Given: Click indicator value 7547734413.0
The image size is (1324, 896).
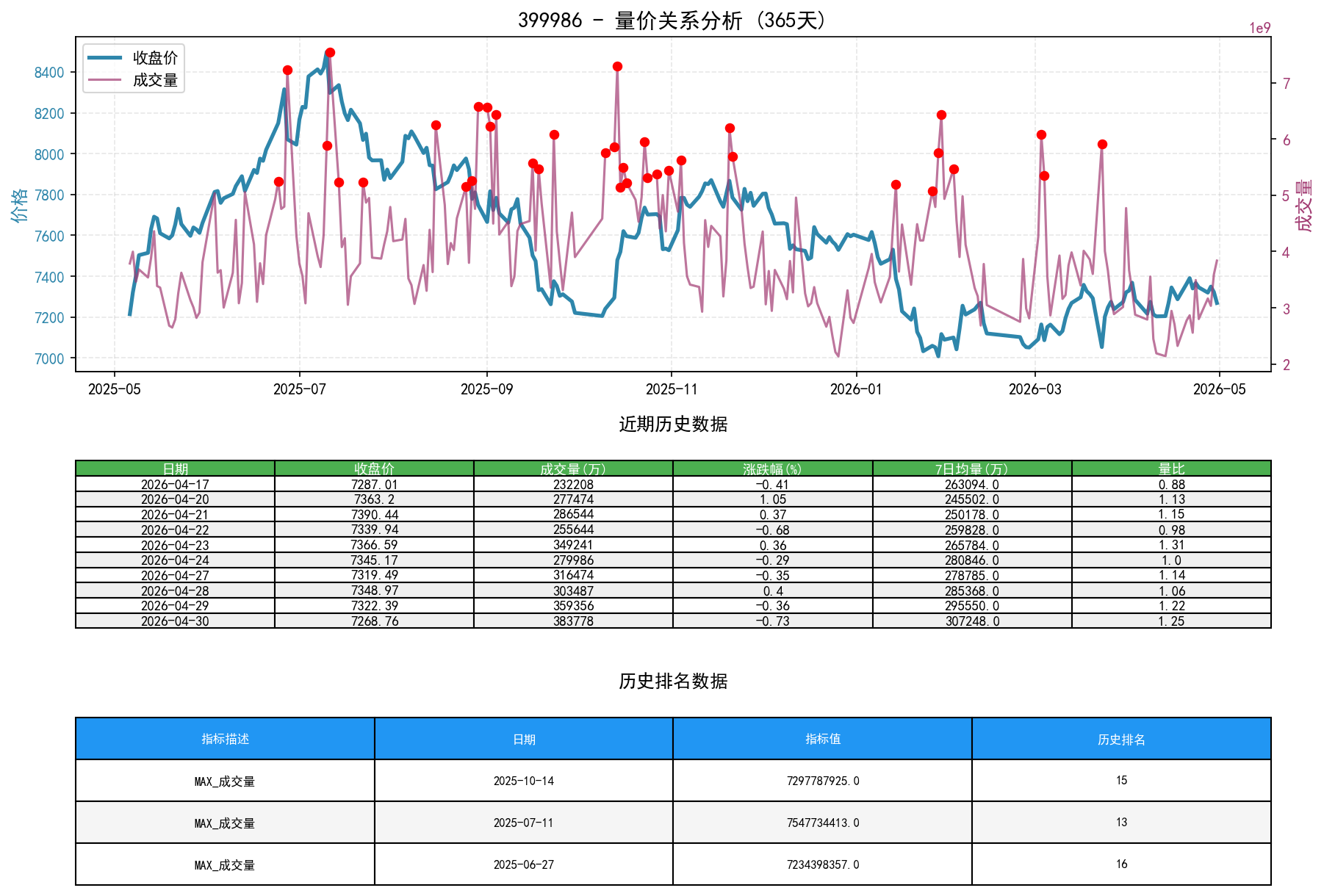Looking at the screenshot, I should tap(823, 823).
